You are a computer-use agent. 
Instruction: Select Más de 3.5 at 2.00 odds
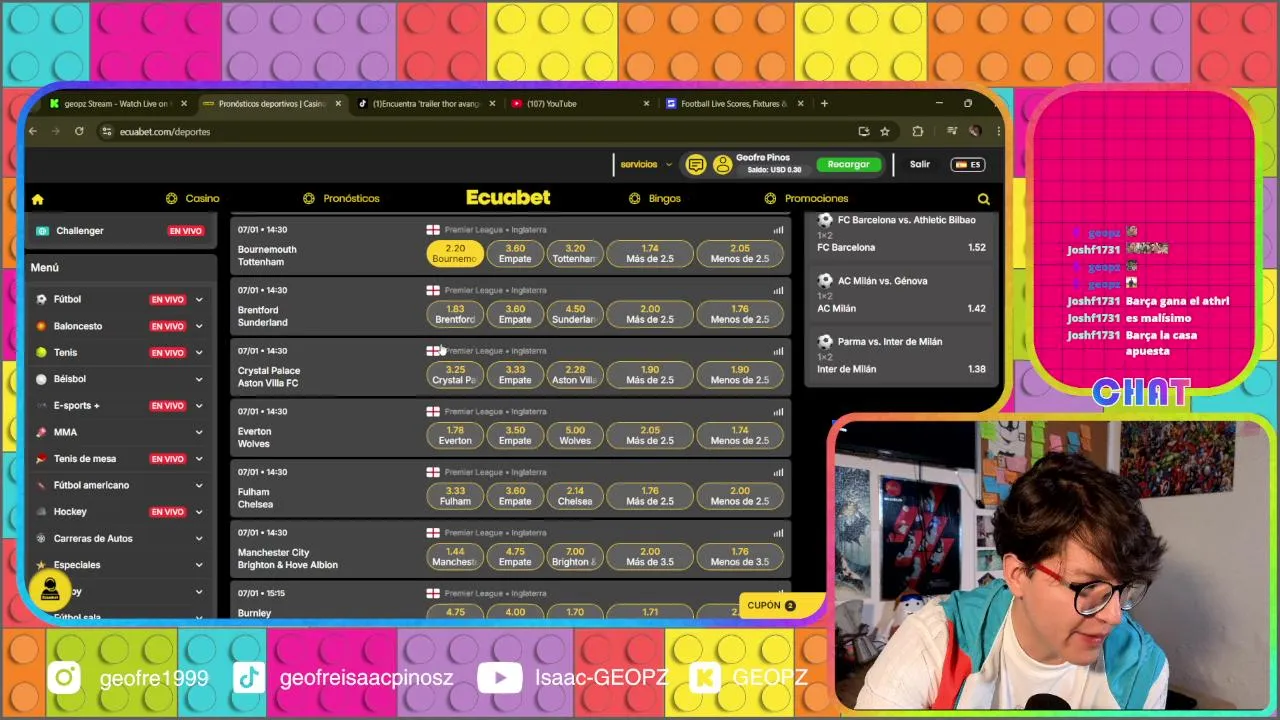click(x=650, y=557)
